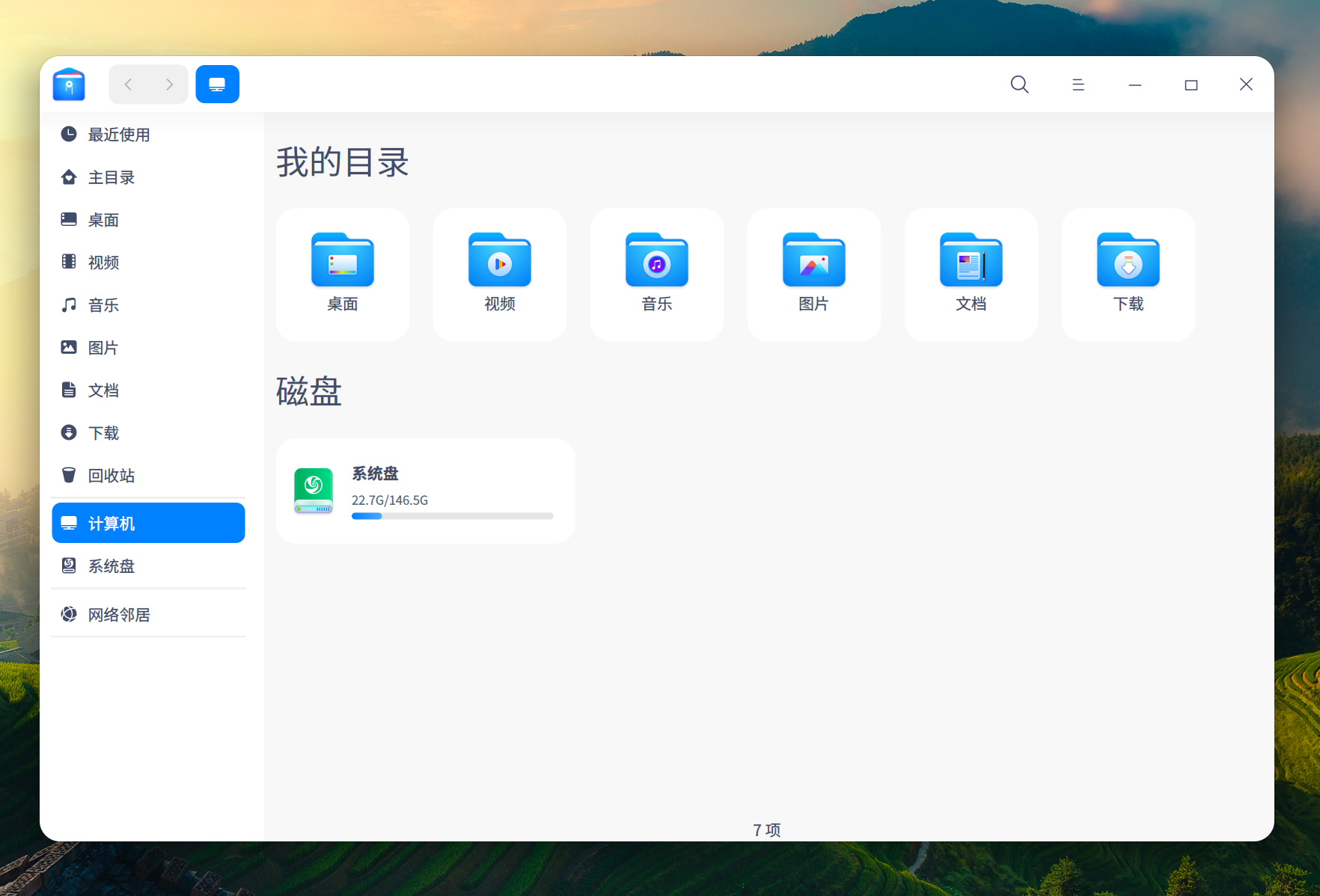
Task: Open the 文档 folder card
Action: click(x=971, y=274)
